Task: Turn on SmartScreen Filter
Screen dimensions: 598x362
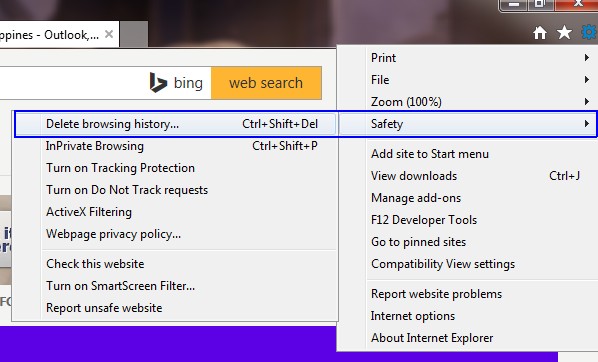Action: (175, 286)
